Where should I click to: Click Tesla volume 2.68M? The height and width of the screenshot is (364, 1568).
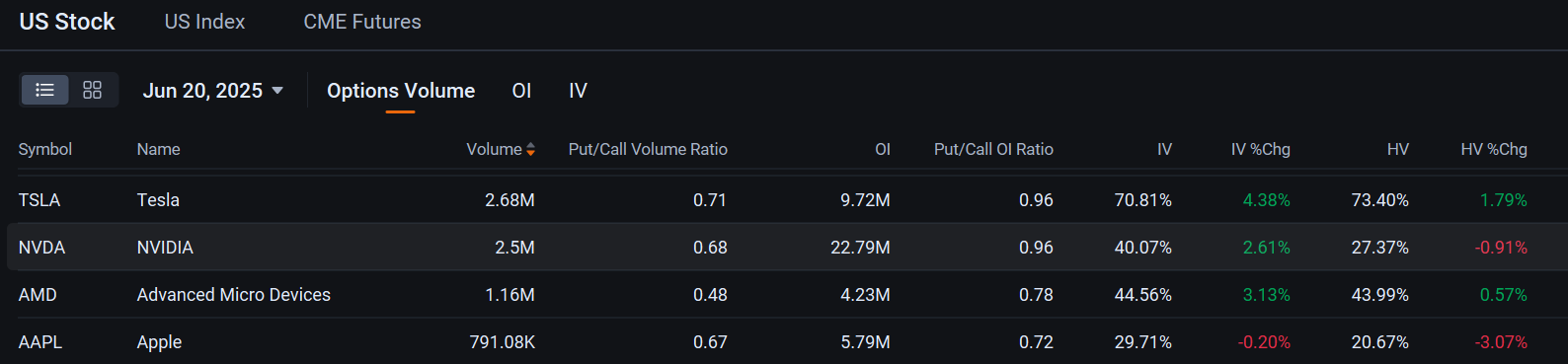tap(510, 200)
